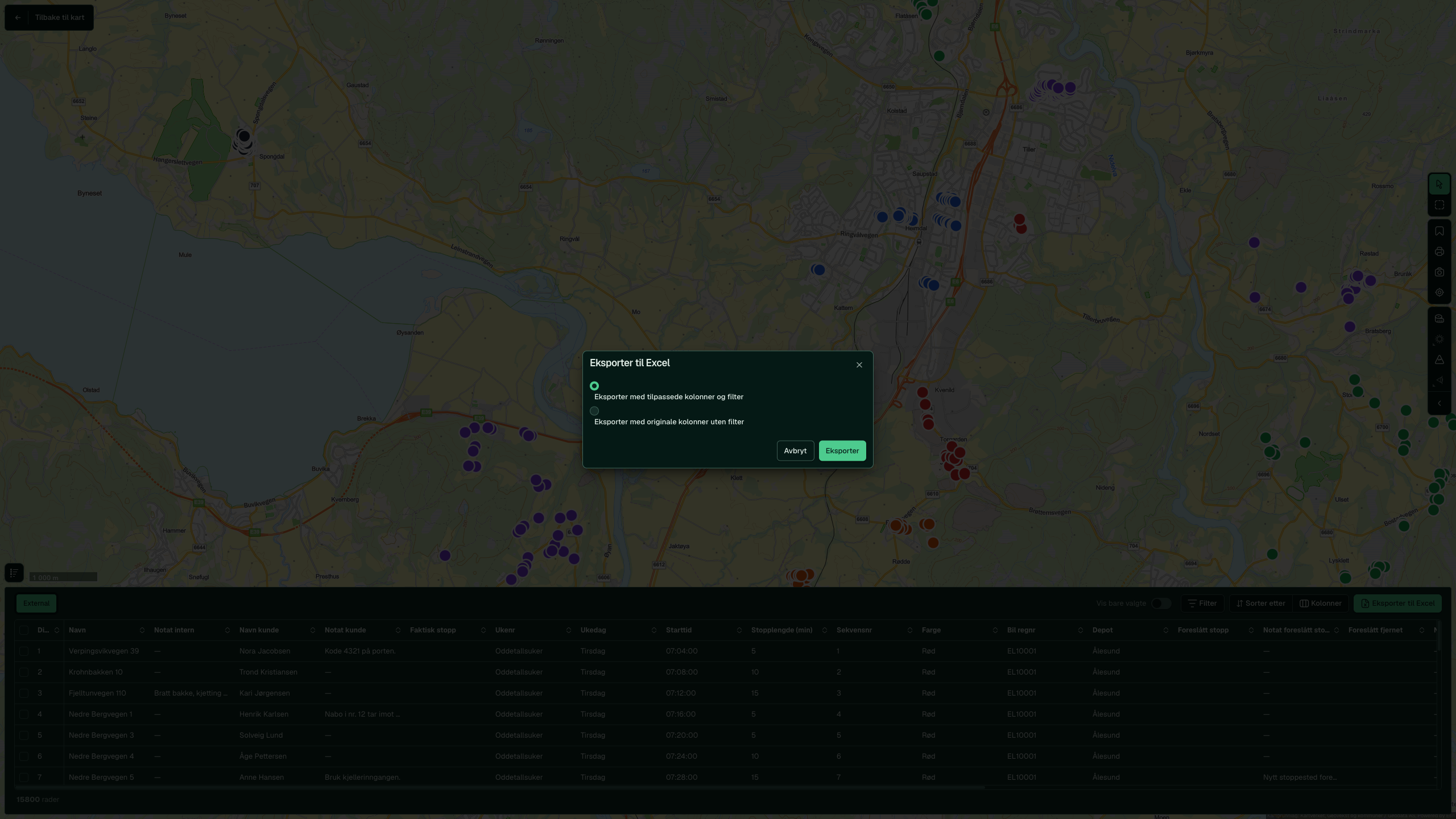Sort by the Depot column arrows

[1165, 630]
